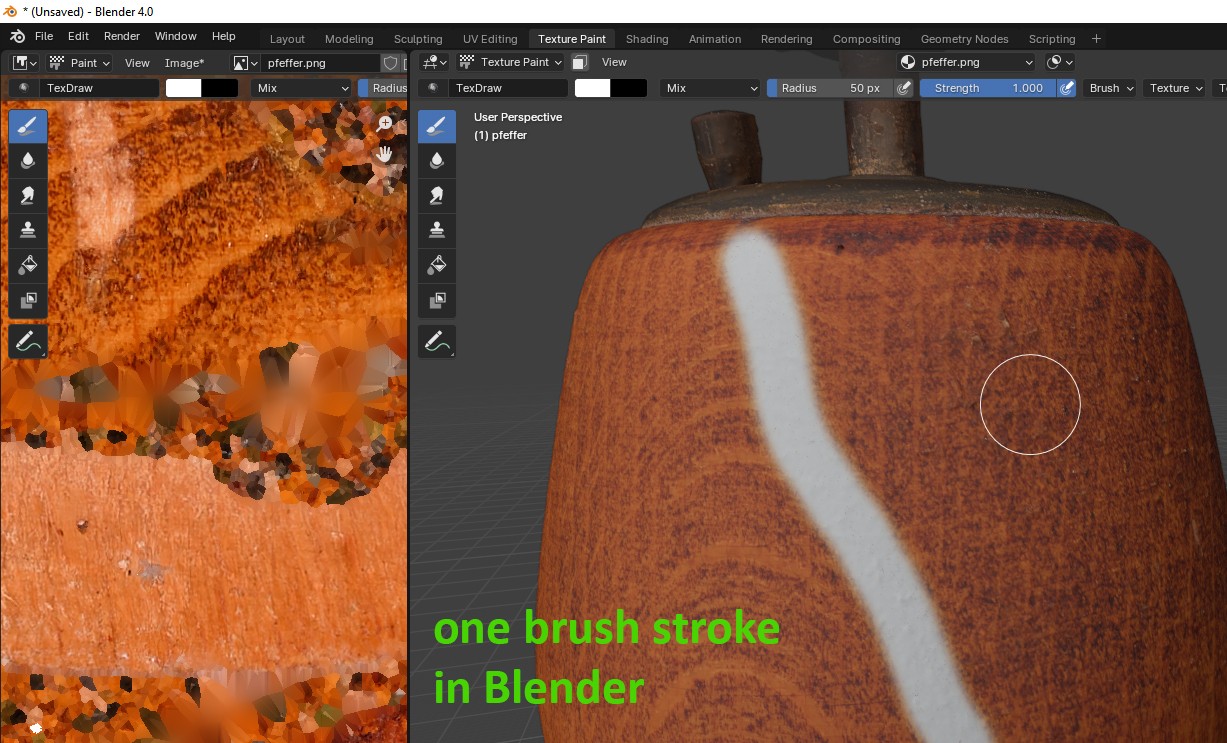Select the Clone stamp tool in the 3D viewport
1227x743 pixels.
(437, 230)
